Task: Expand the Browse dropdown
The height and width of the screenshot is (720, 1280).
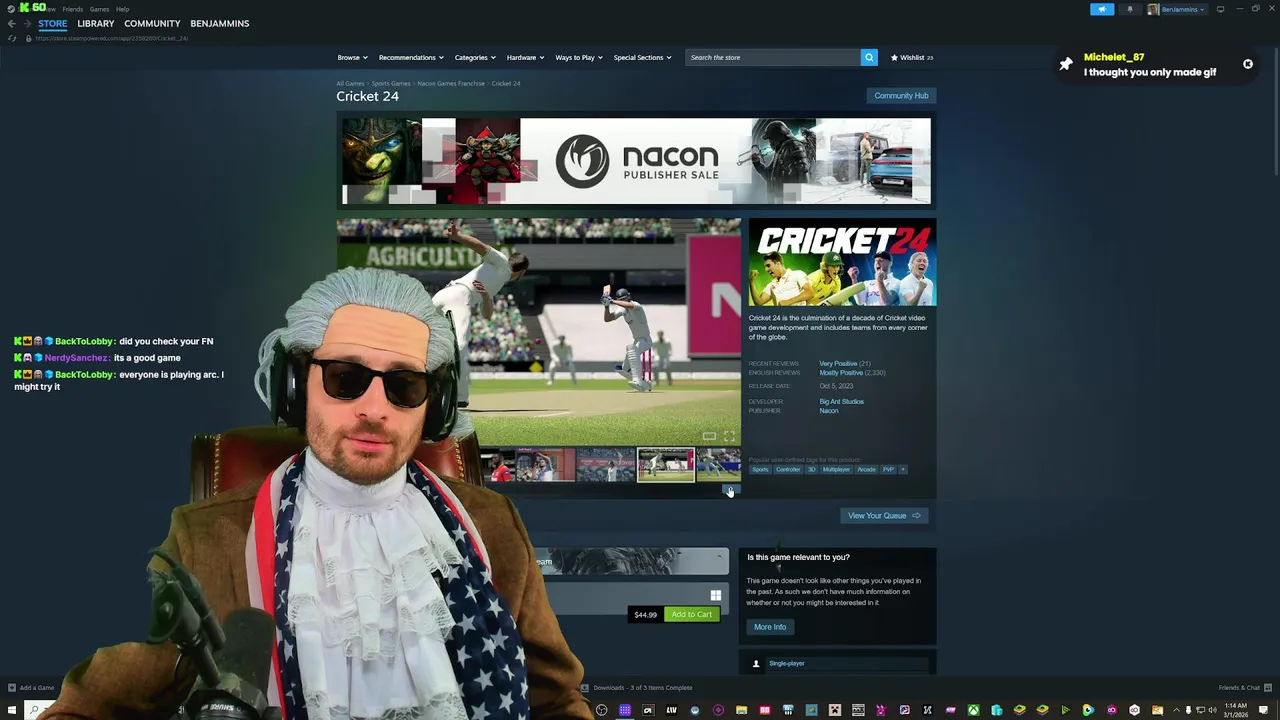Action: pos(352,57)
